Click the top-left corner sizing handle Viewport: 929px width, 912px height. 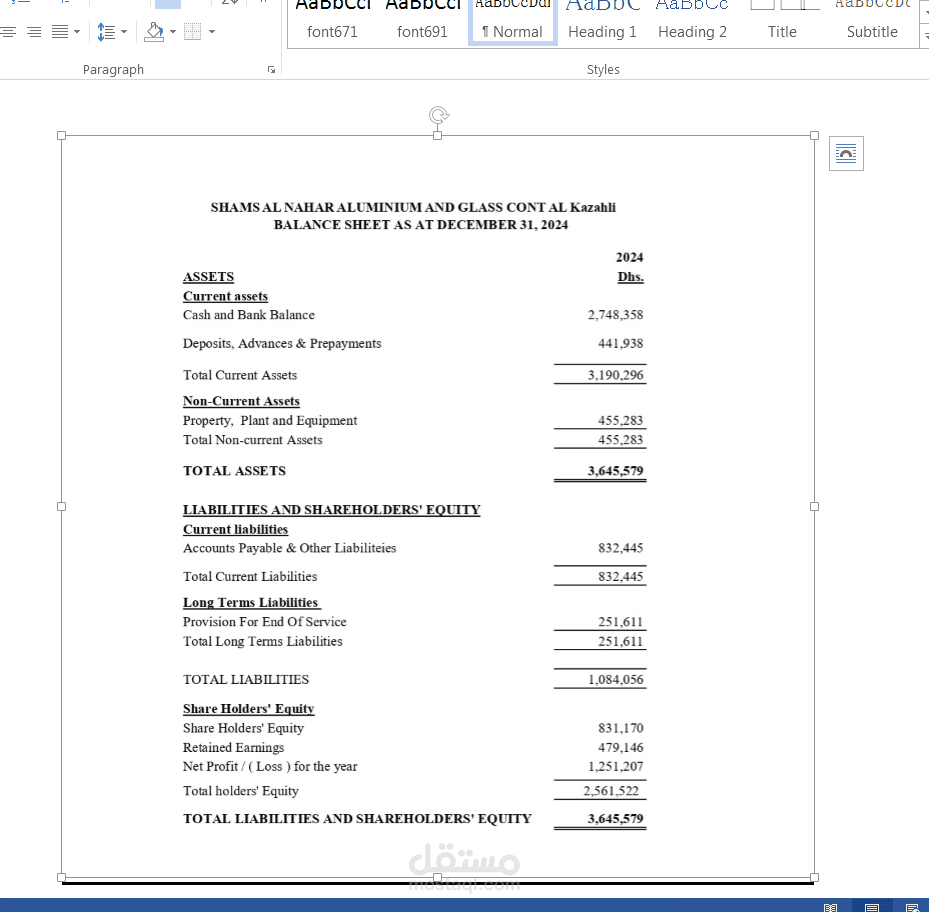62,136
